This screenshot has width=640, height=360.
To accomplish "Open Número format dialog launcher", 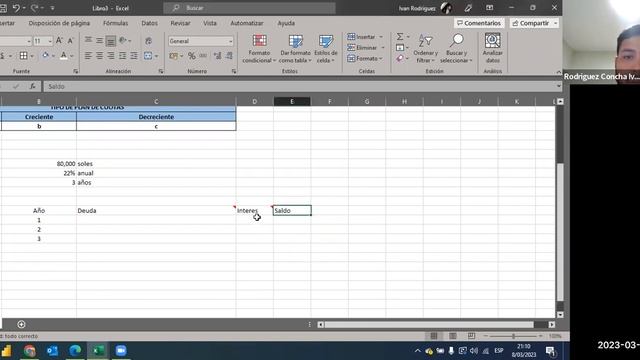I will (234, 71).
